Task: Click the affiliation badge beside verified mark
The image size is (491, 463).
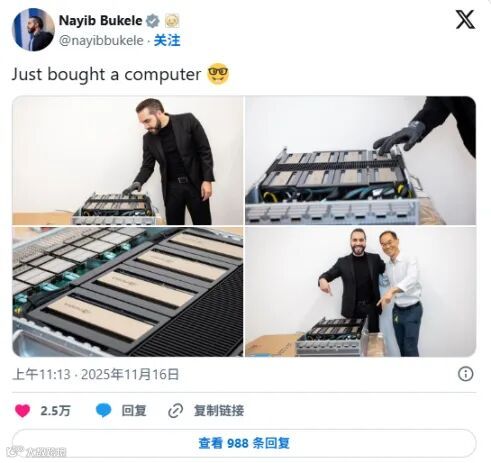Action: (172, 21)
